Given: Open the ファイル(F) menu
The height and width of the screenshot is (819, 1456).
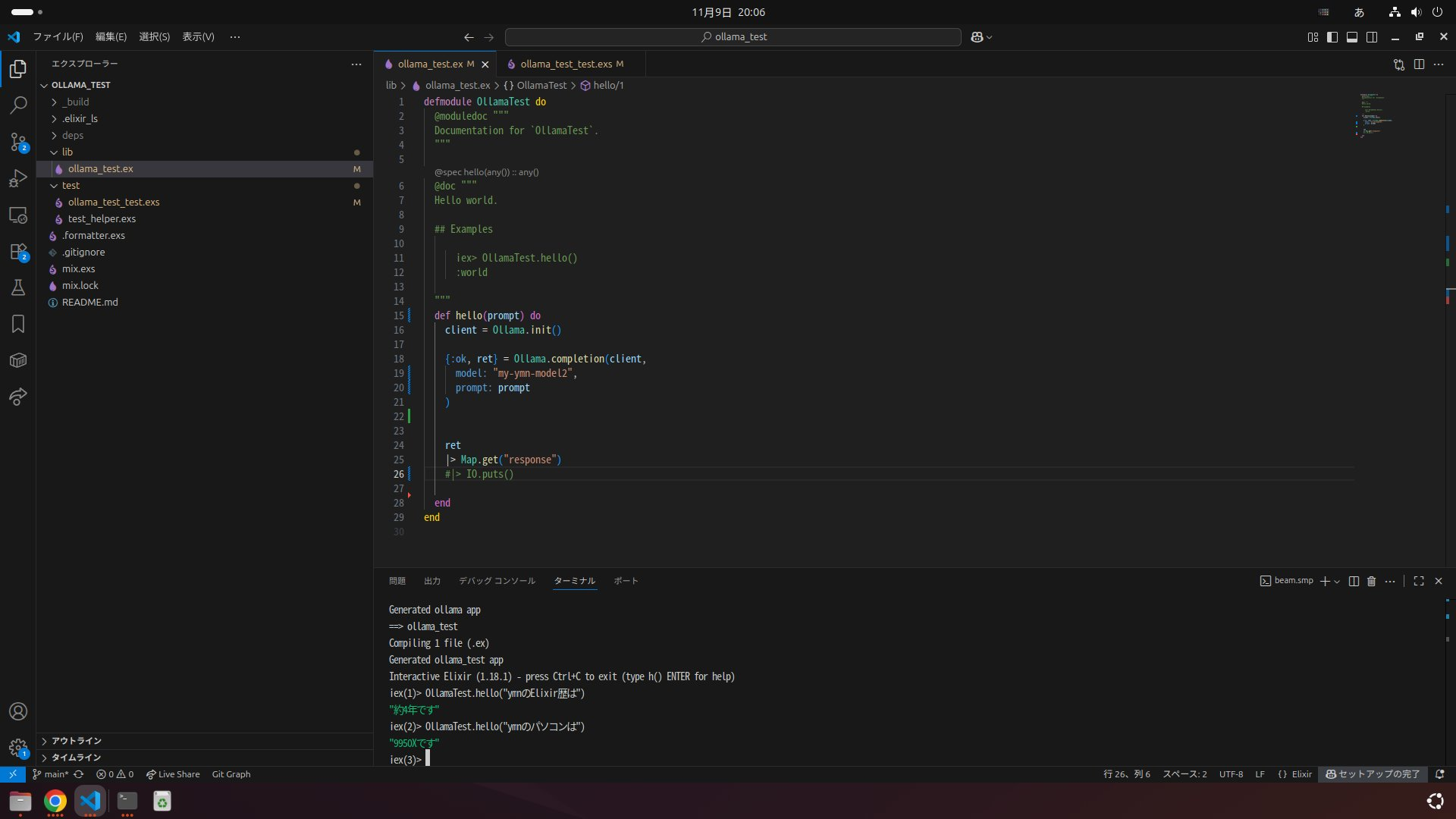Looking at the screenshot, I should point(58,36).
